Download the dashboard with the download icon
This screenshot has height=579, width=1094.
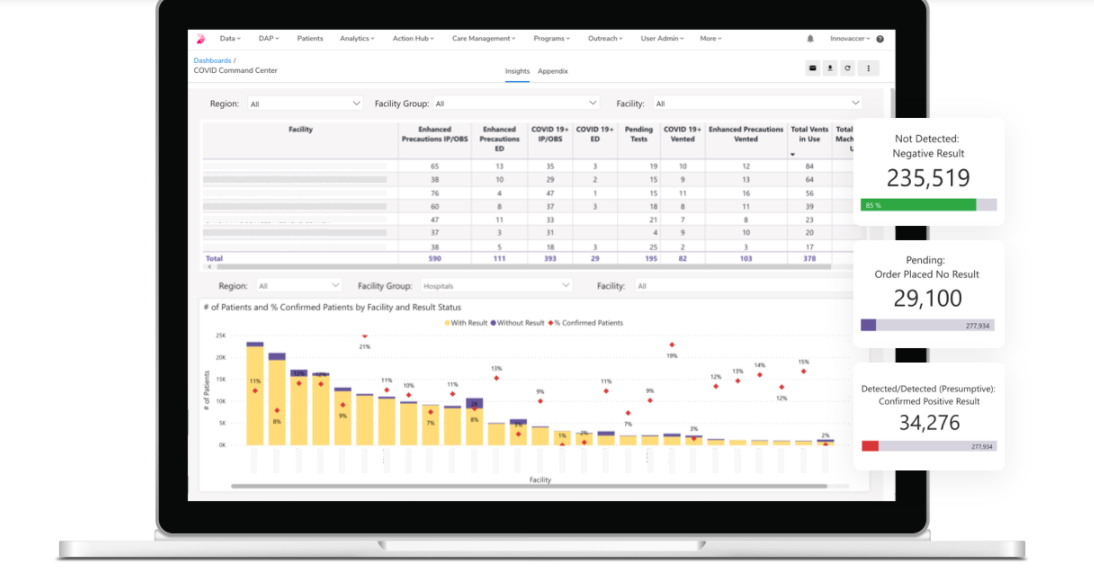click(830, 68)
